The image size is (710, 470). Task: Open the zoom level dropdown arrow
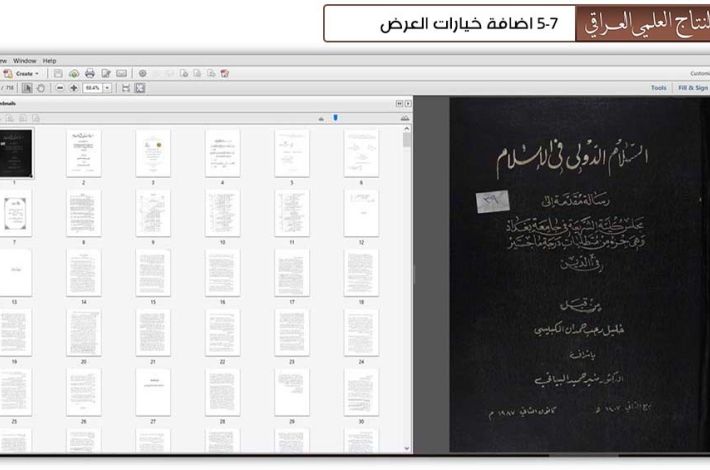(107, 88)
